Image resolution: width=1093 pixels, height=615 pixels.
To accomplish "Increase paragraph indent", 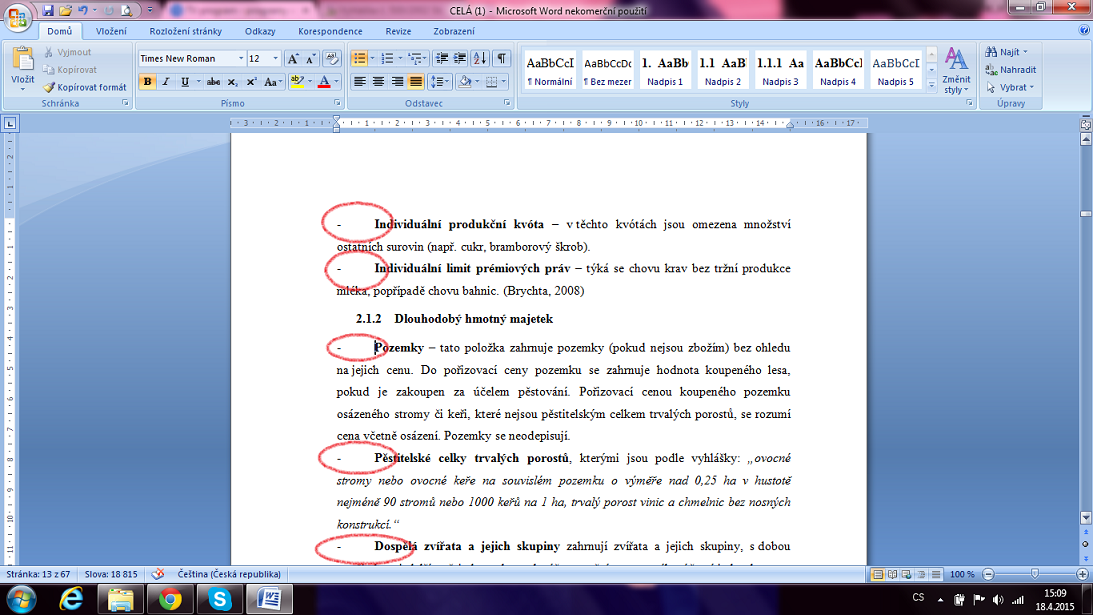I will pos(459,59).
